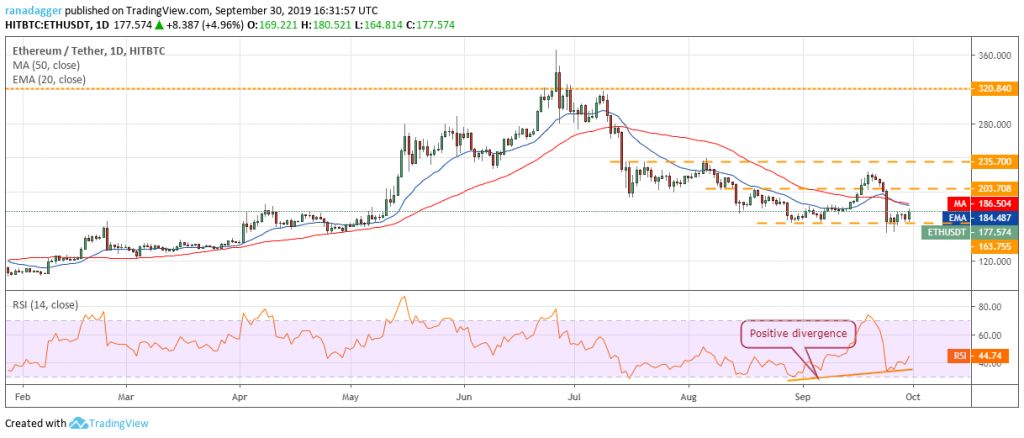Select the Positive divergence callout bubble
Screen dimensions: 1024x438
(794, 333)
